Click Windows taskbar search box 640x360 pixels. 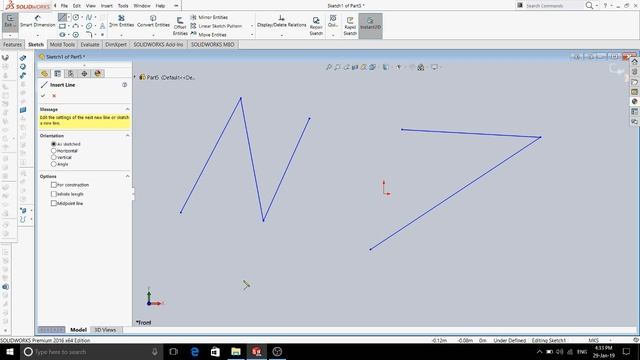coord(91,351)
